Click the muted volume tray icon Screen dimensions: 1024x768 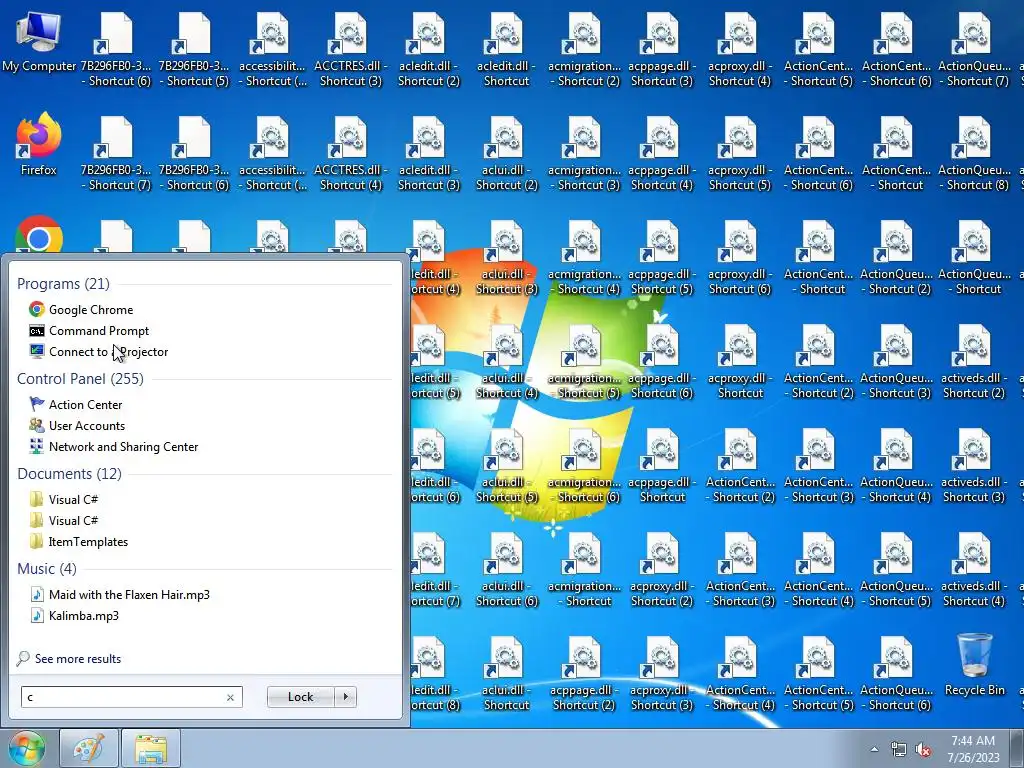[923, 750]
